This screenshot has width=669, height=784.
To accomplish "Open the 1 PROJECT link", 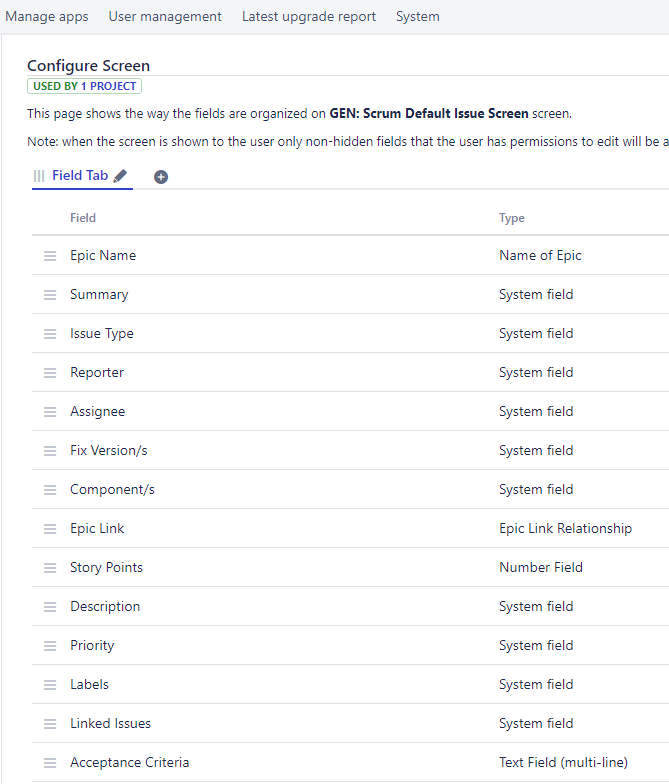I will pyautogui.click(x=108, y=86).
